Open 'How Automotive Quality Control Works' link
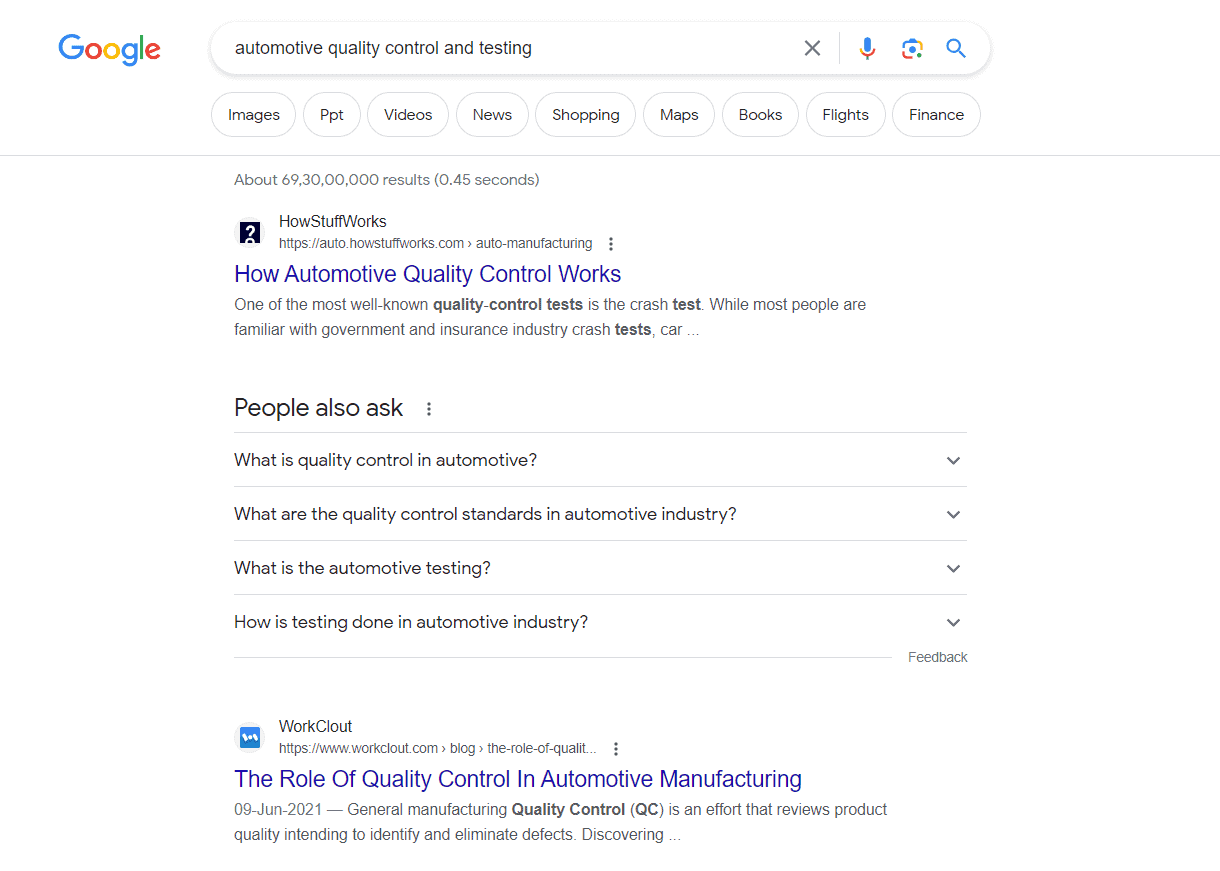The height and width of the screenshot is (871, 1220). tap(428, 274)
